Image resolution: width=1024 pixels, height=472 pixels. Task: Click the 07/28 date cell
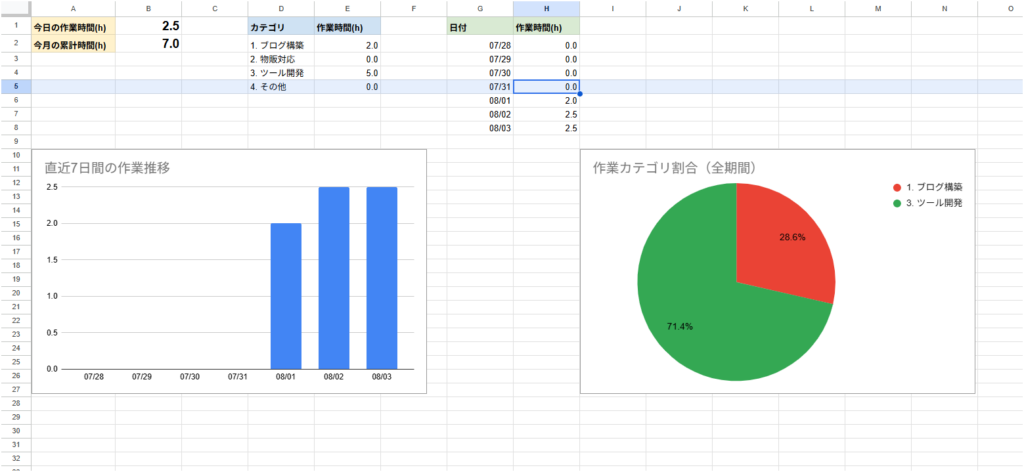coord(480,46)
